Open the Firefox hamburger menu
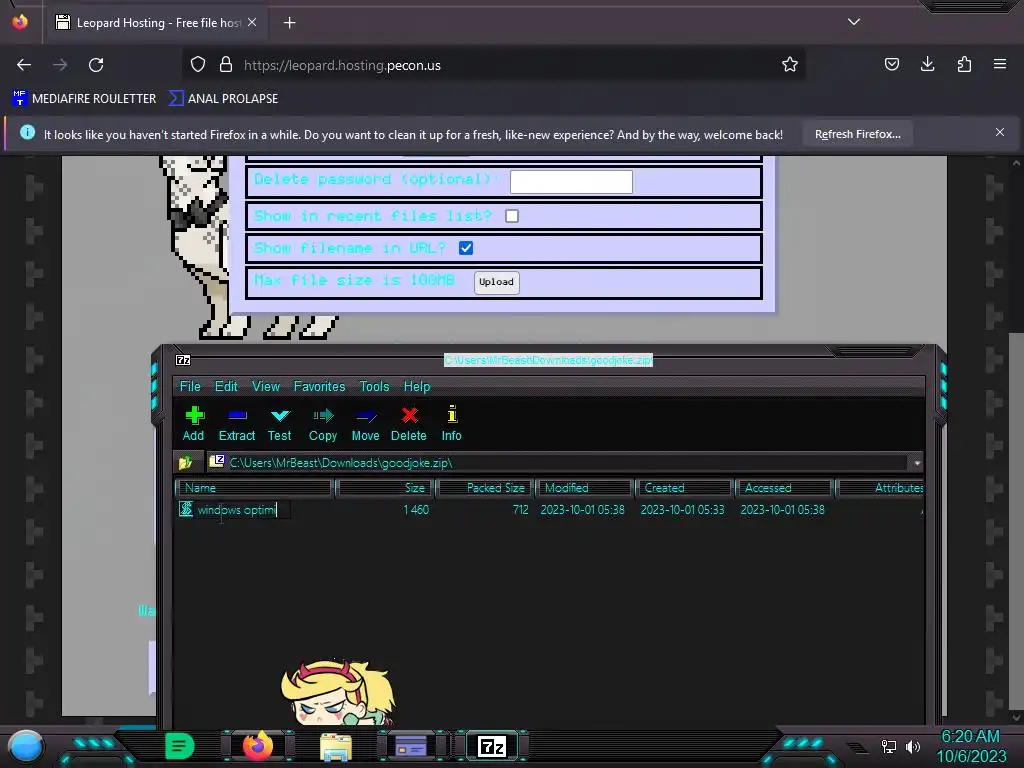Screen dimensions: 1024x768 pyautogui.click(x=1000, y=64)
